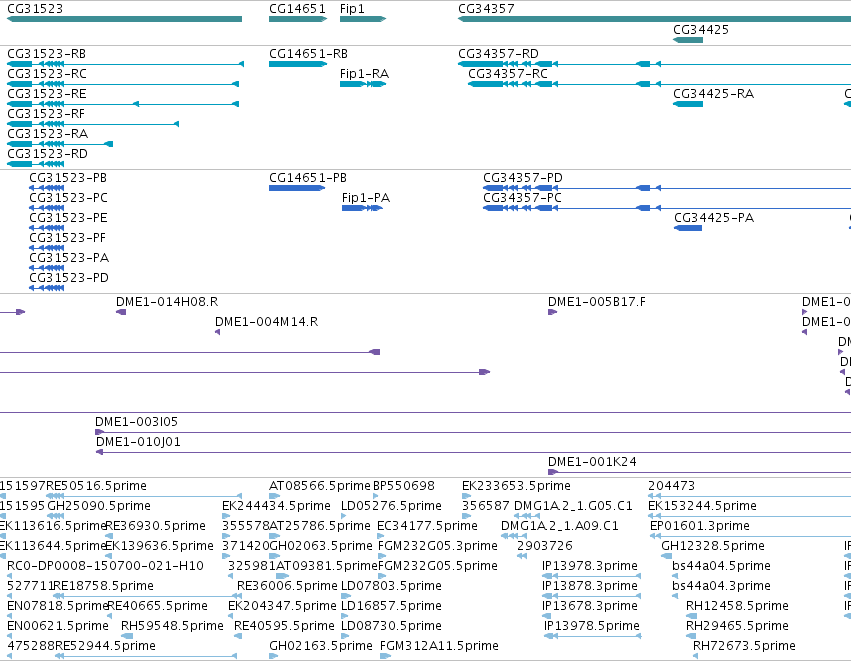Click RC0-DP0008-150700-021-H10 feature

tap(9, 576)
